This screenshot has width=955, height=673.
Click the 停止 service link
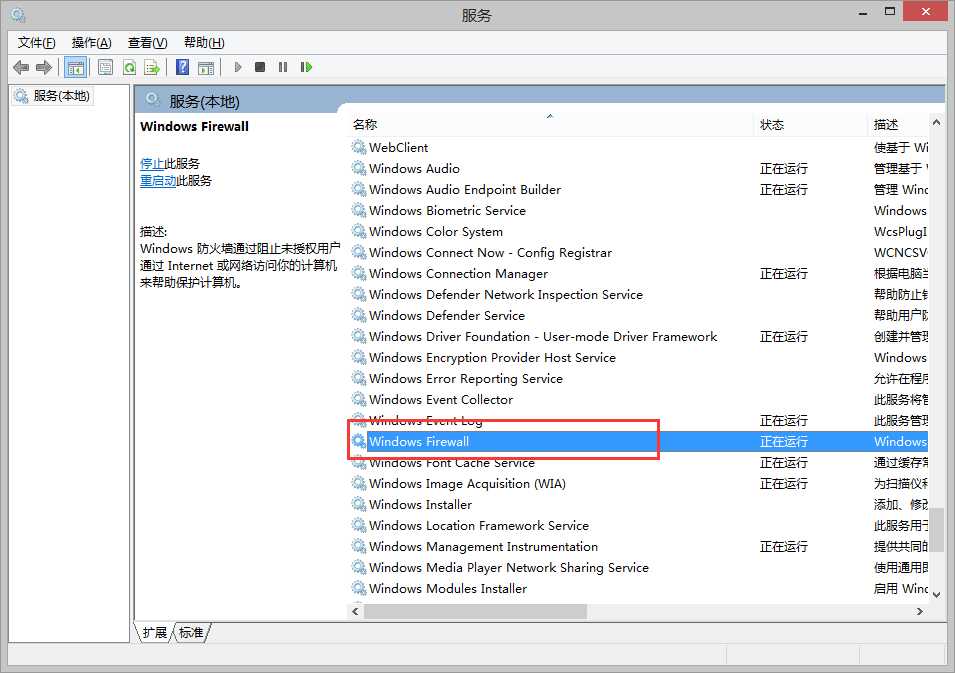tap(152, 163)
